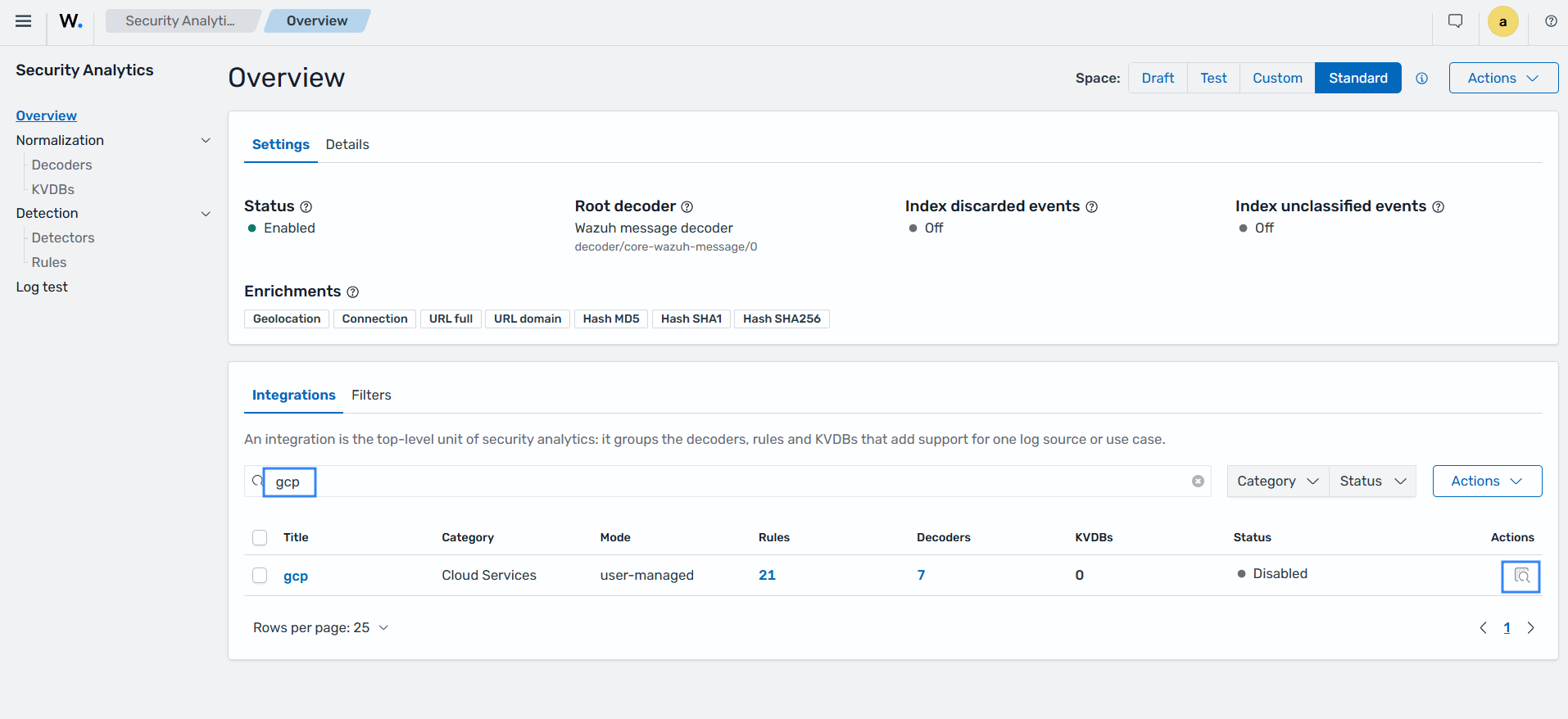Select the Custom space
This screenshot has width=1568, height=719.
(x=1277, y=78)
